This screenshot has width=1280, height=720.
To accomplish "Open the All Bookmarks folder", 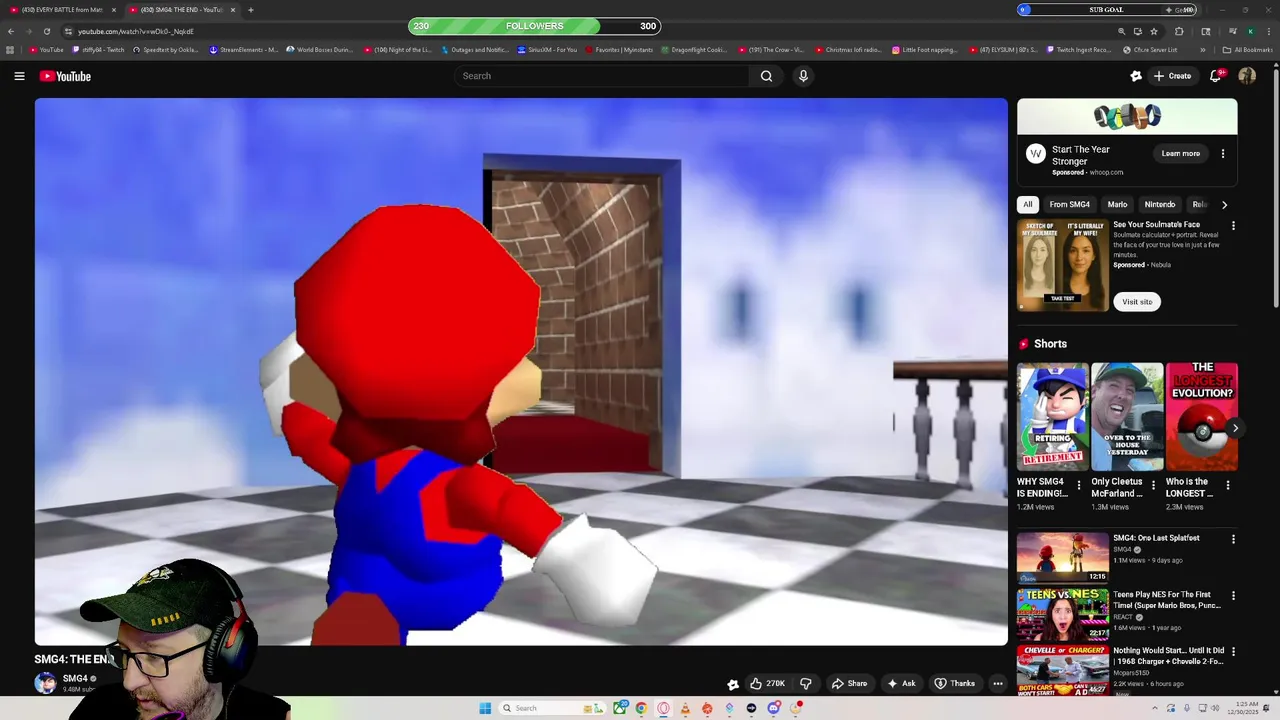I will (1247, 50).
